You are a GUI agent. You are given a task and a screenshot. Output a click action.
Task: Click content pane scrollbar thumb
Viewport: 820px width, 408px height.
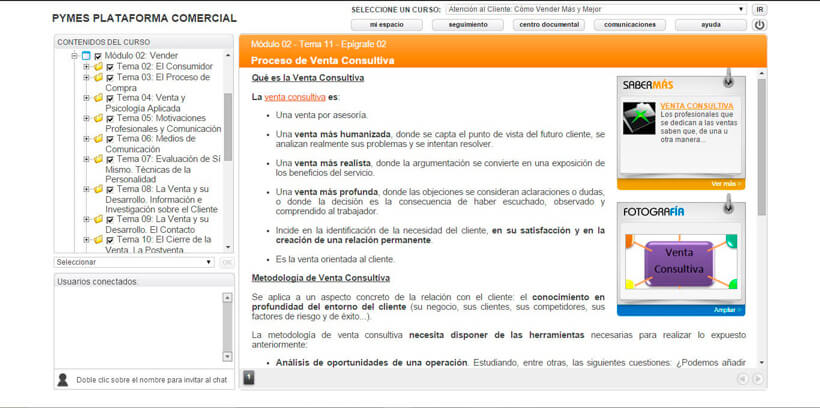point(761,148)
